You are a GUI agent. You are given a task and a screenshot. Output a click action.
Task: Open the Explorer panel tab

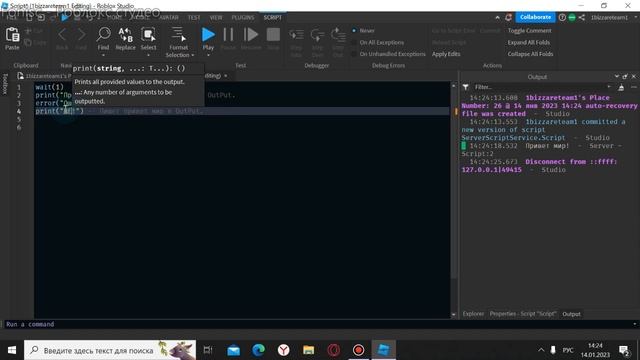(x=473, y=314)
